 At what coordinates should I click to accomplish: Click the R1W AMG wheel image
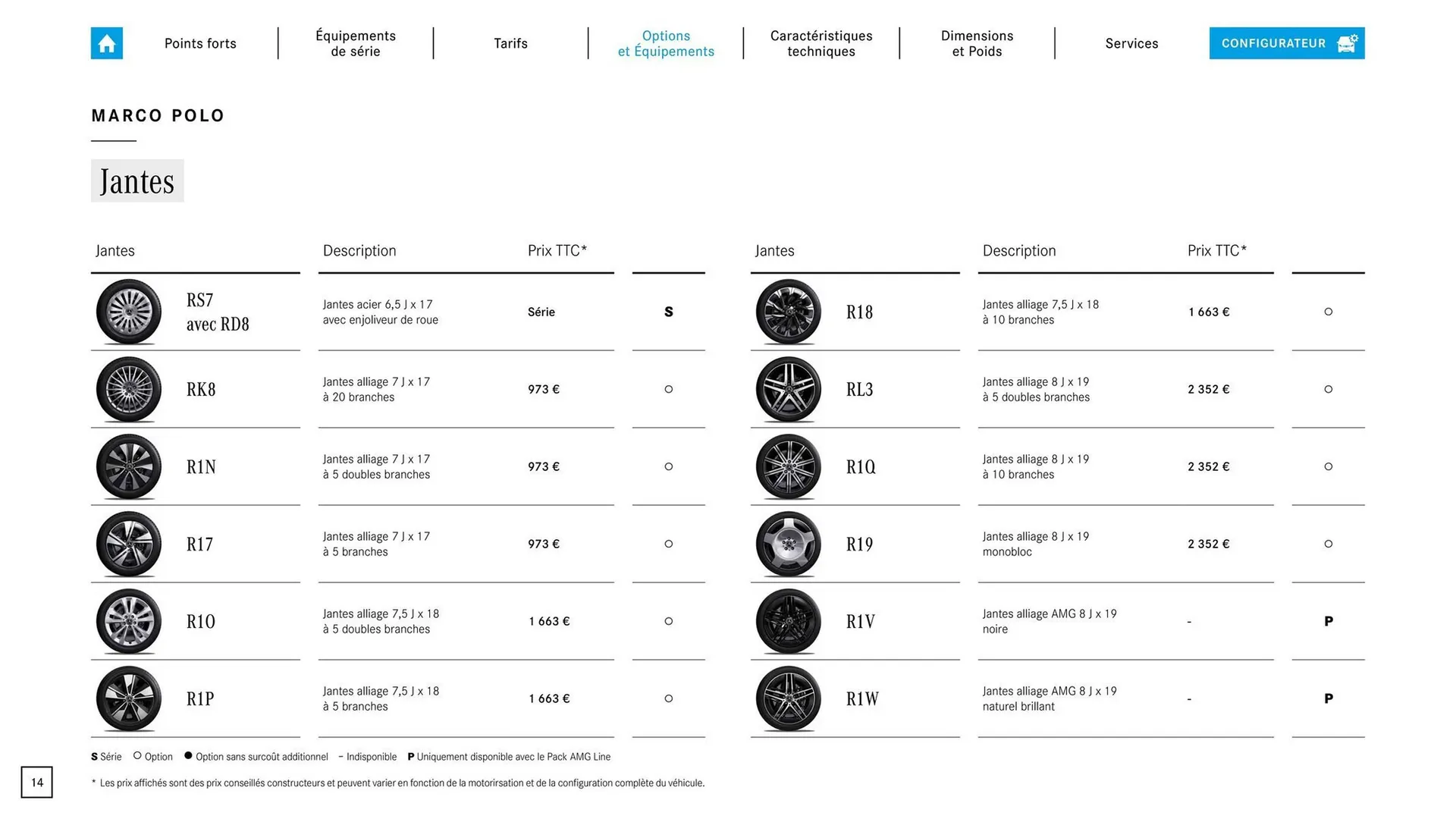pyautogui.click(x=787, y=698)
